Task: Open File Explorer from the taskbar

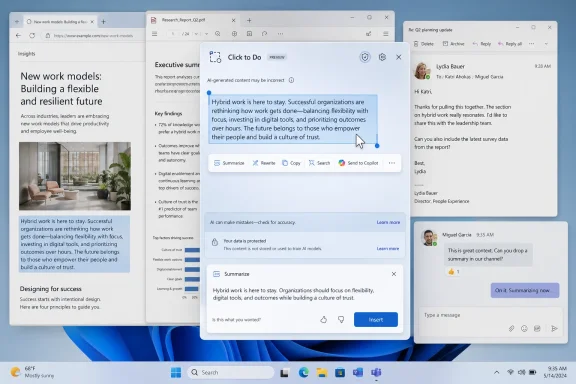Action: click(x=322, y=373)
